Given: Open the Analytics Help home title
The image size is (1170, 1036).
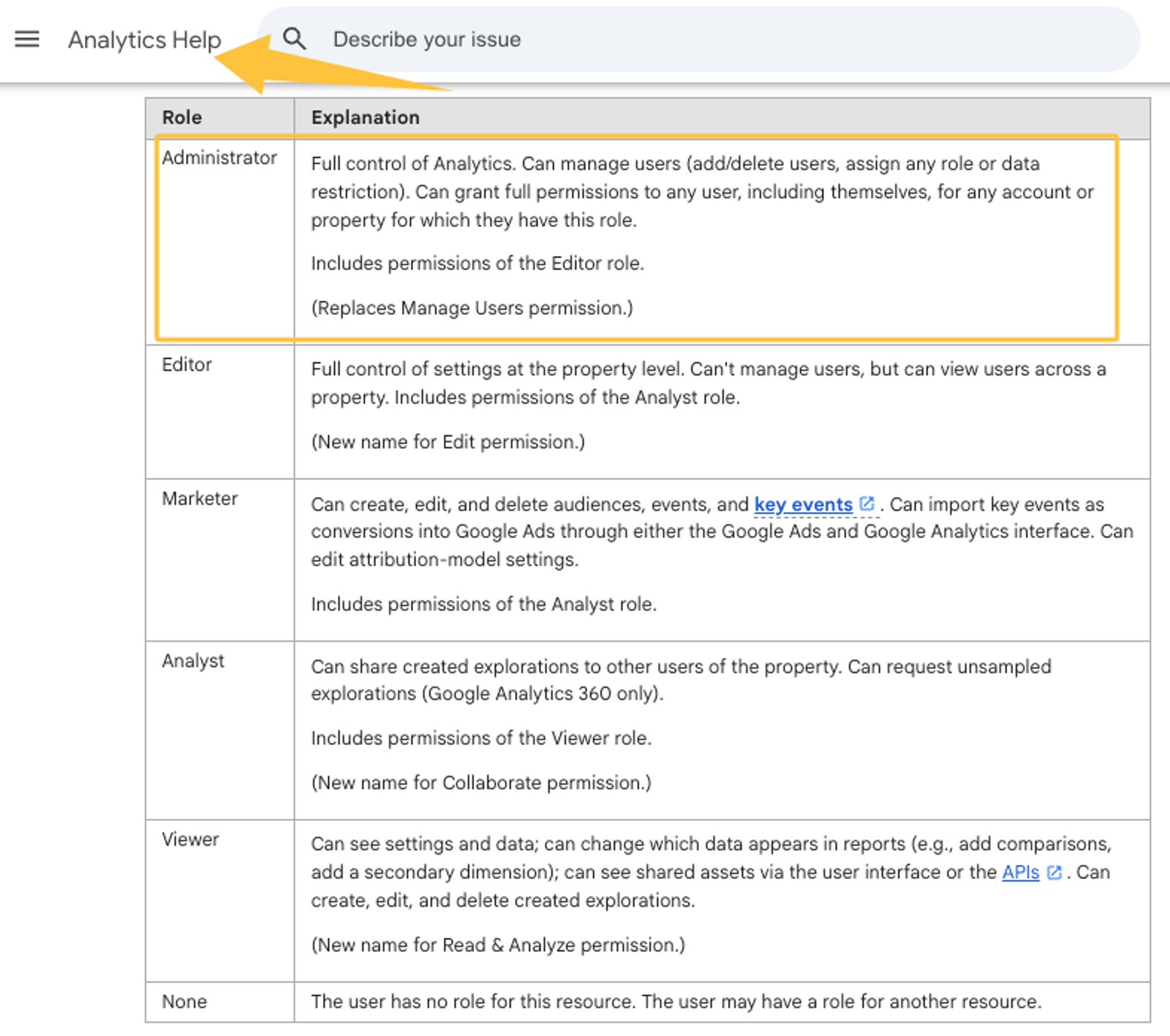Looking at the screenshot, I should coord(145,39).
